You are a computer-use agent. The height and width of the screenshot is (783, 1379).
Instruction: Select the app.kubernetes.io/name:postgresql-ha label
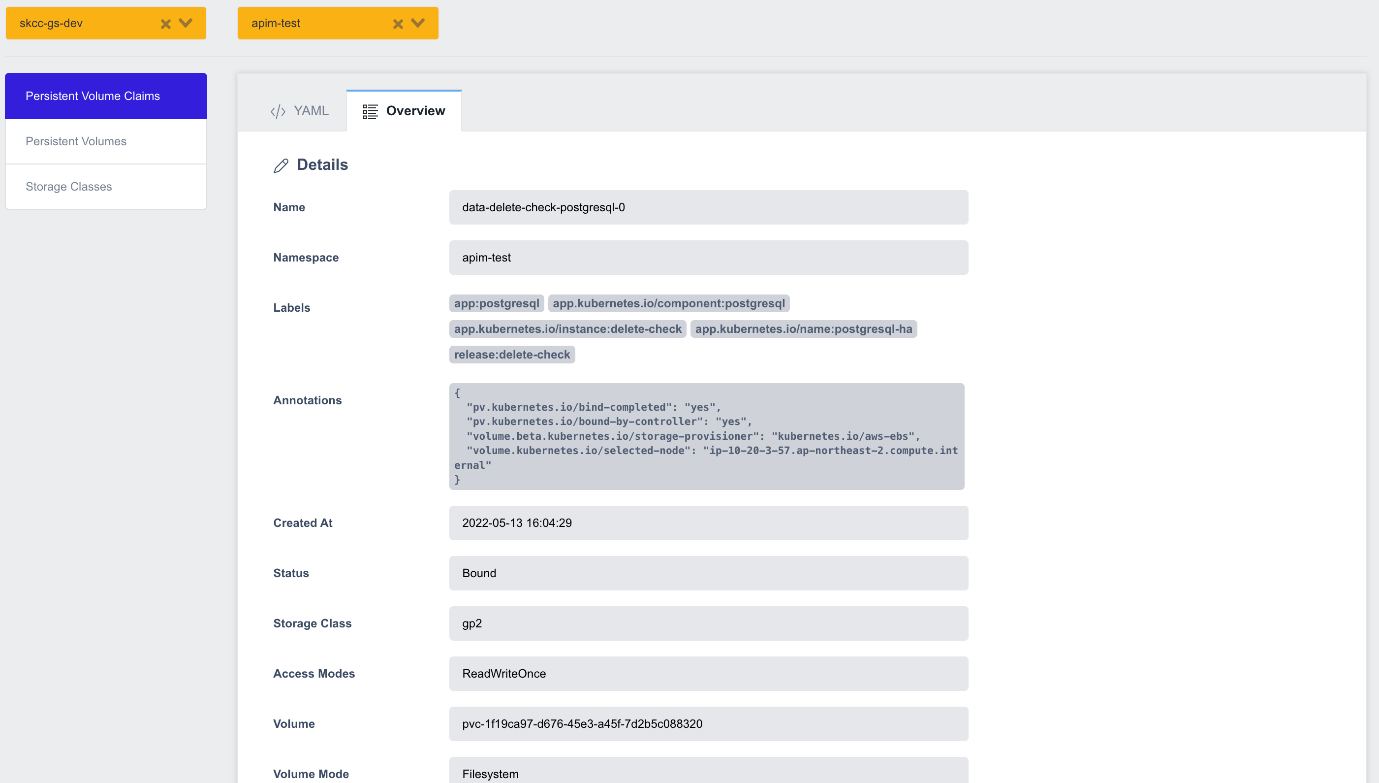804,329
